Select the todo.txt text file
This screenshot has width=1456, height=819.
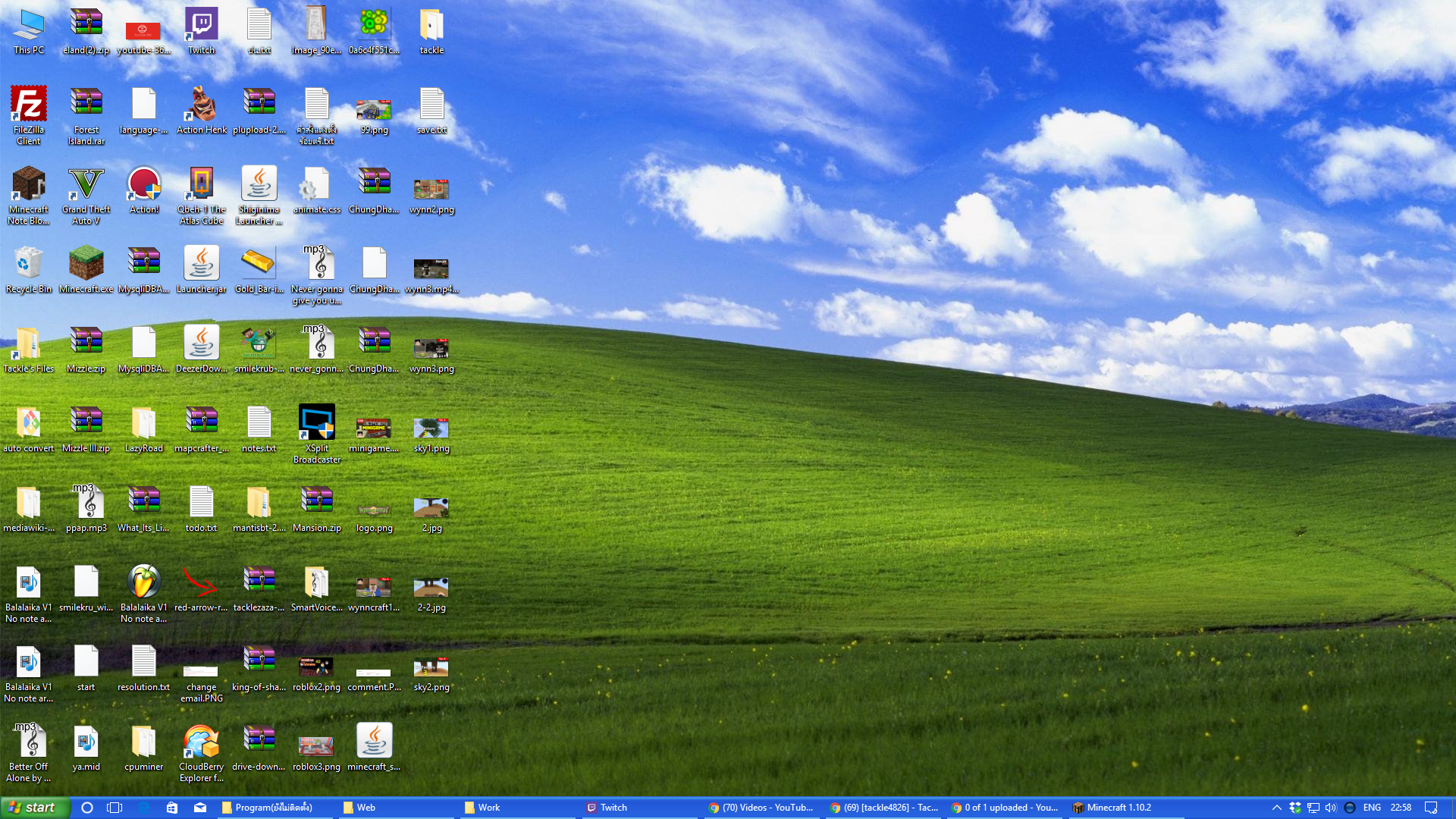pyautogui.click(x=202, y=508)
